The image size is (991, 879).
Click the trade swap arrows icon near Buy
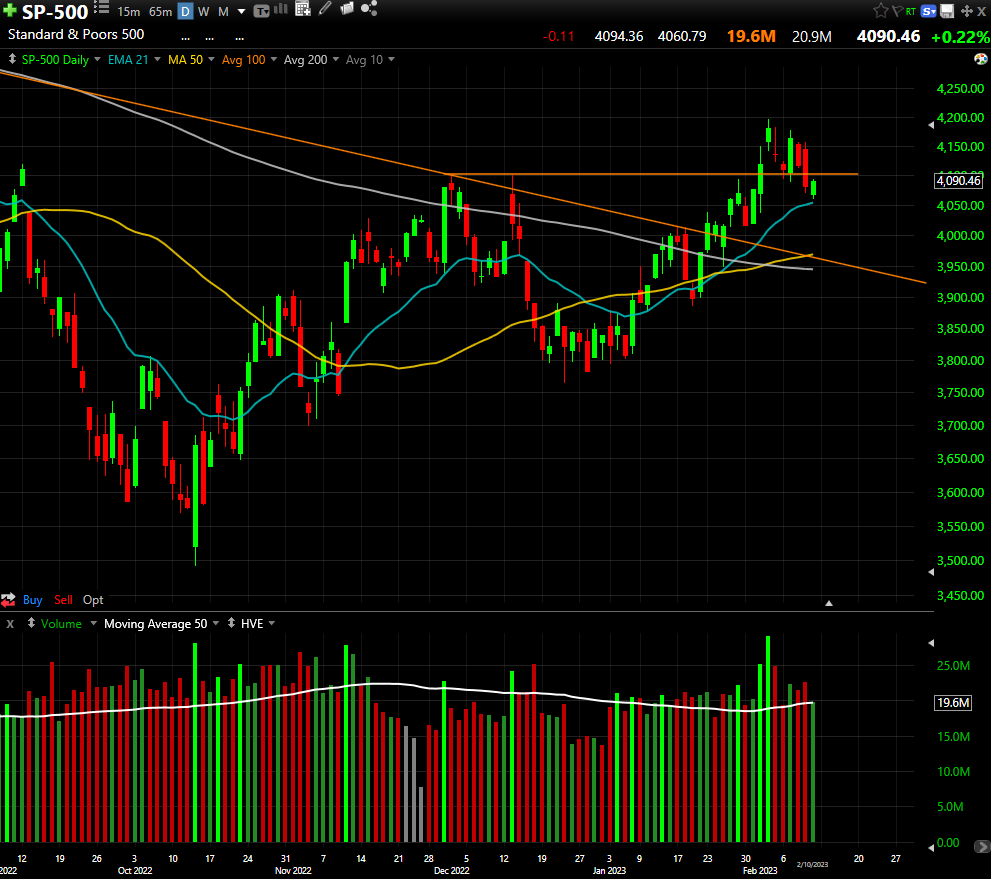tap(8, 600)
